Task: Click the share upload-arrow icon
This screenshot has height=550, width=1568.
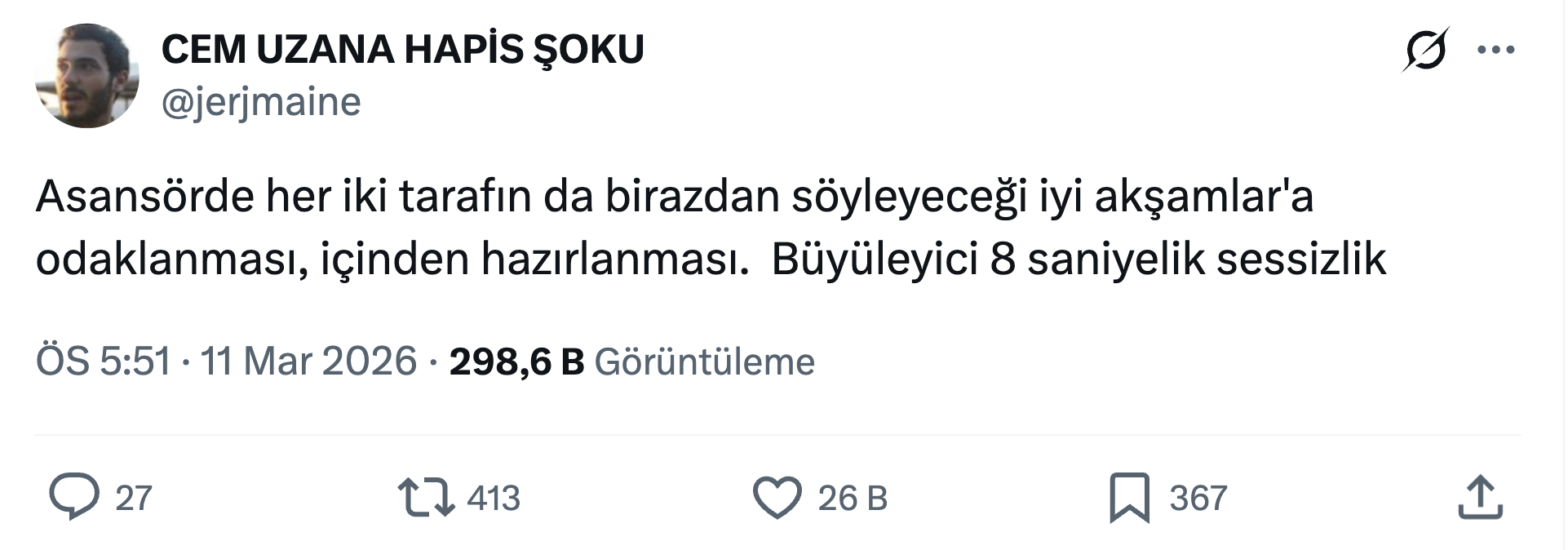Action: [1480, 497]
